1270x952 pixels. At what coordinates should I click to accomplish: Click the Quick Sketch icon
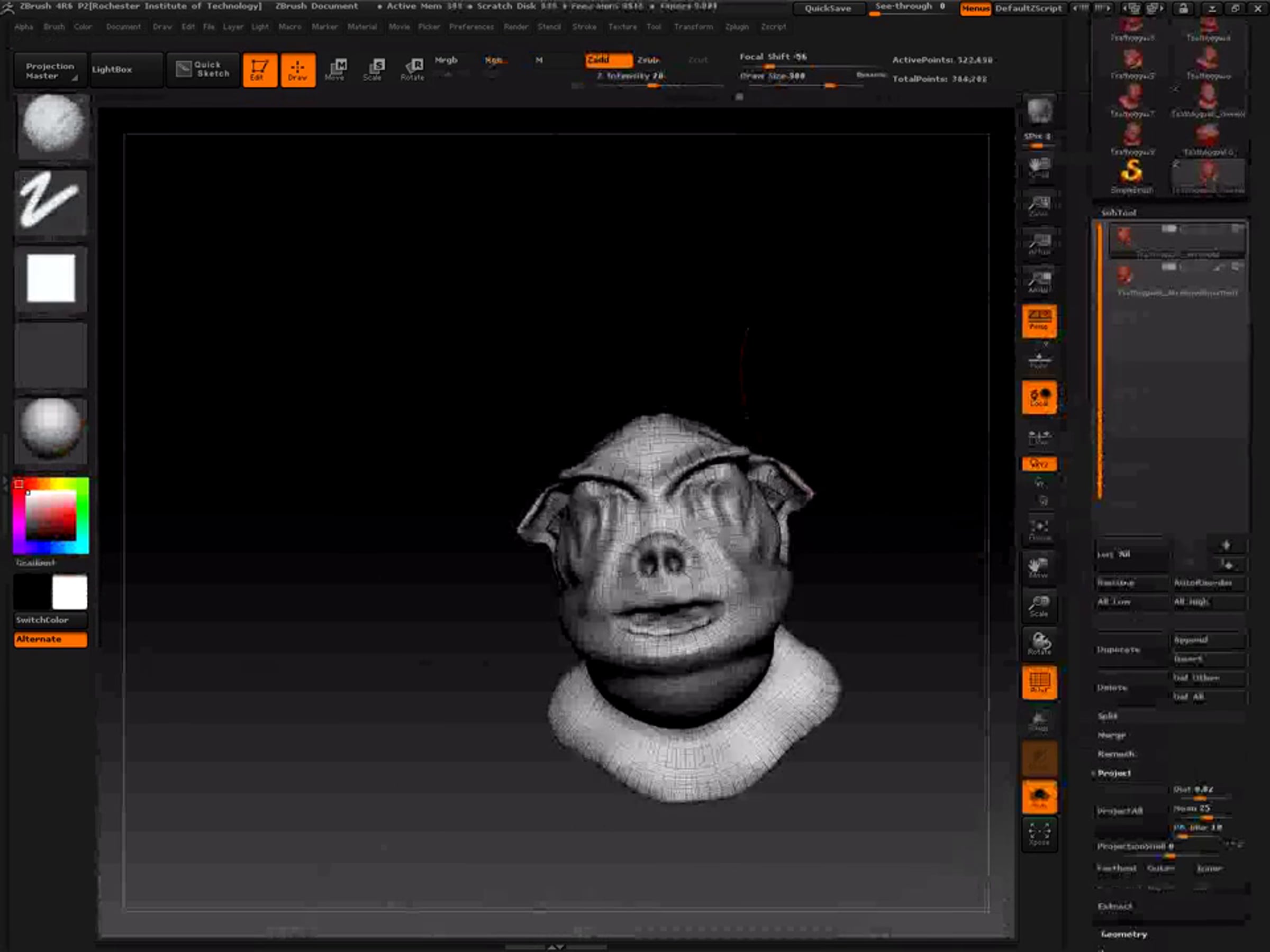click(203, 69)
